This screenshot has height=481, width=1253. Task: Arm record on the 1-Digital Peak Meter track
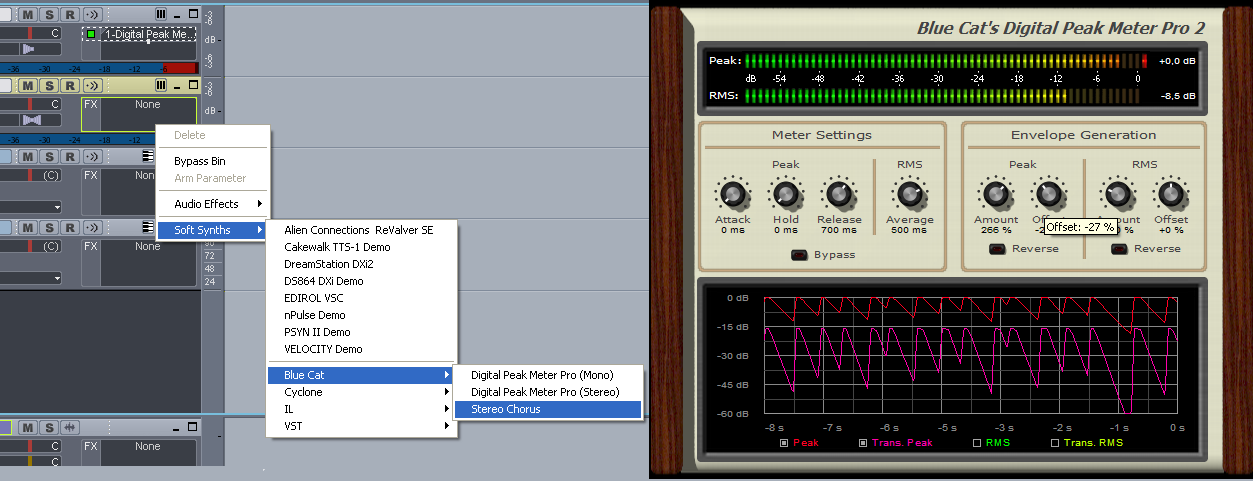click(x=69, y=15)
